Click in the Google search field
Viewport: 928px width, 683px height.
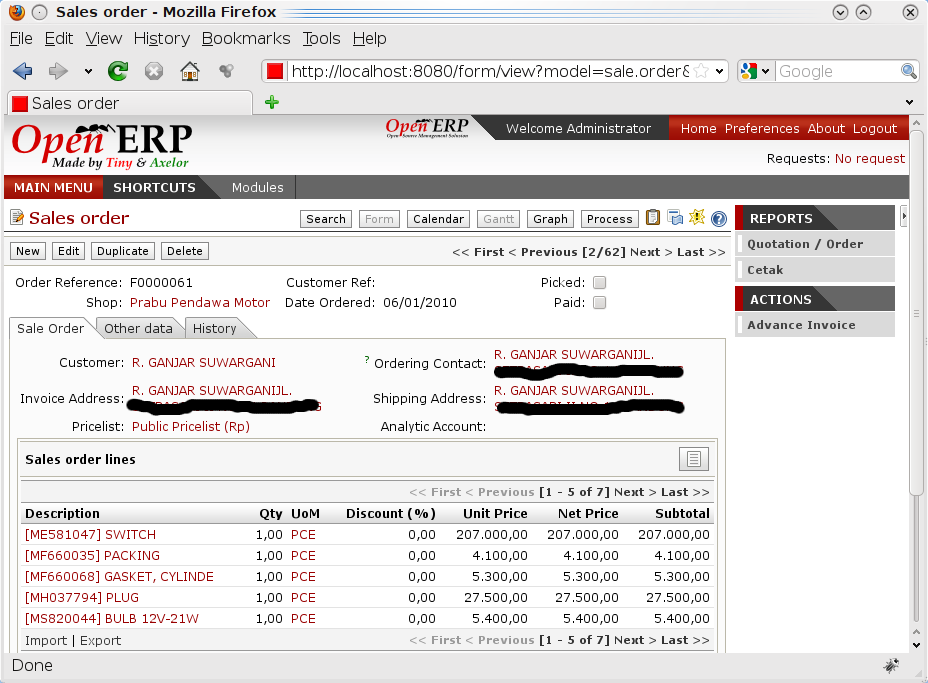[x=838, y=72]
